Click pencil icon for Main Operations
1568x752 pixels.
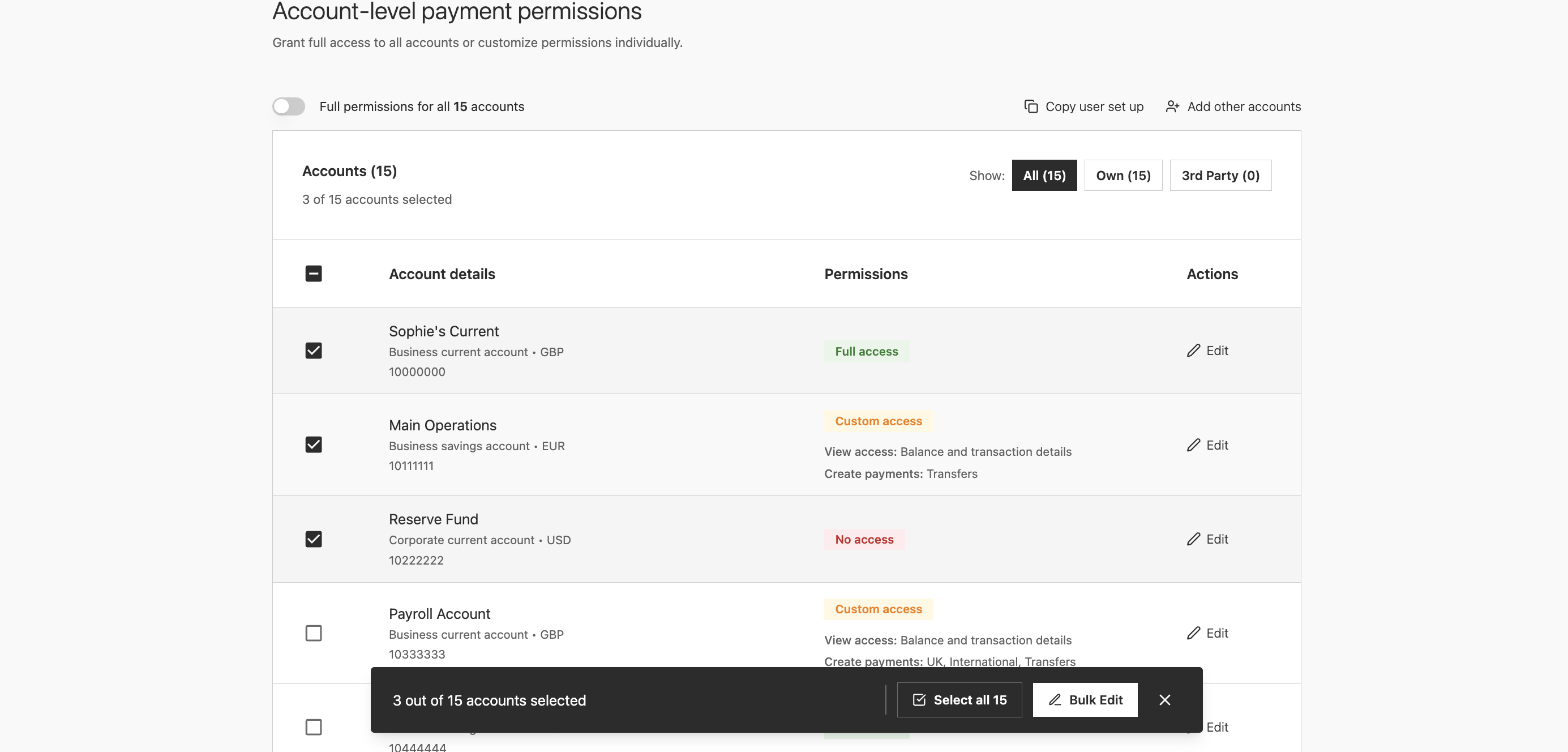1193,445
